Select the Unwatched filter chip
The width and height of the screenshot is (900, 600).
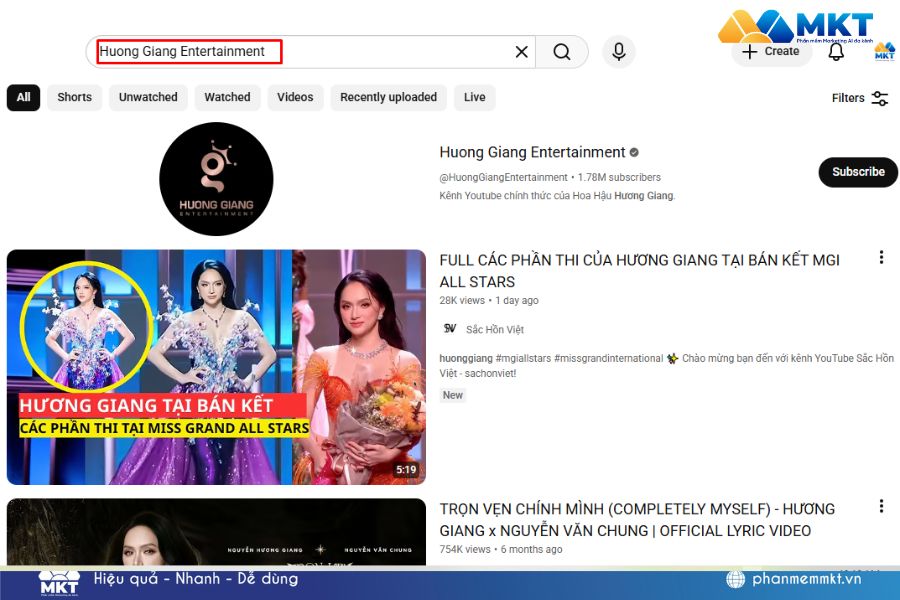click(x=148, y=97)
